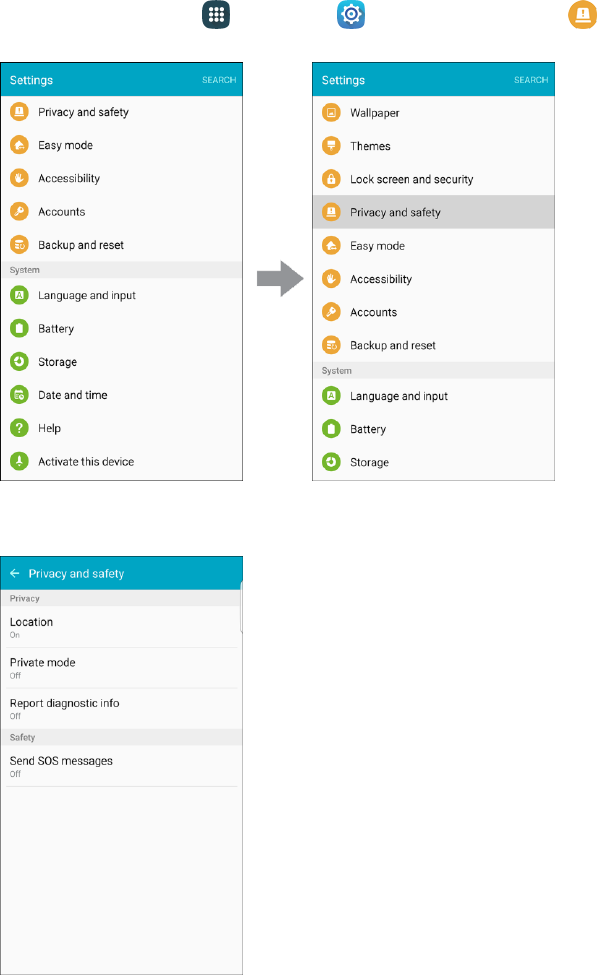Viewport: 597px width, 975px height.
Task: Open Send SOS messages setting
Action: (121, 766)
